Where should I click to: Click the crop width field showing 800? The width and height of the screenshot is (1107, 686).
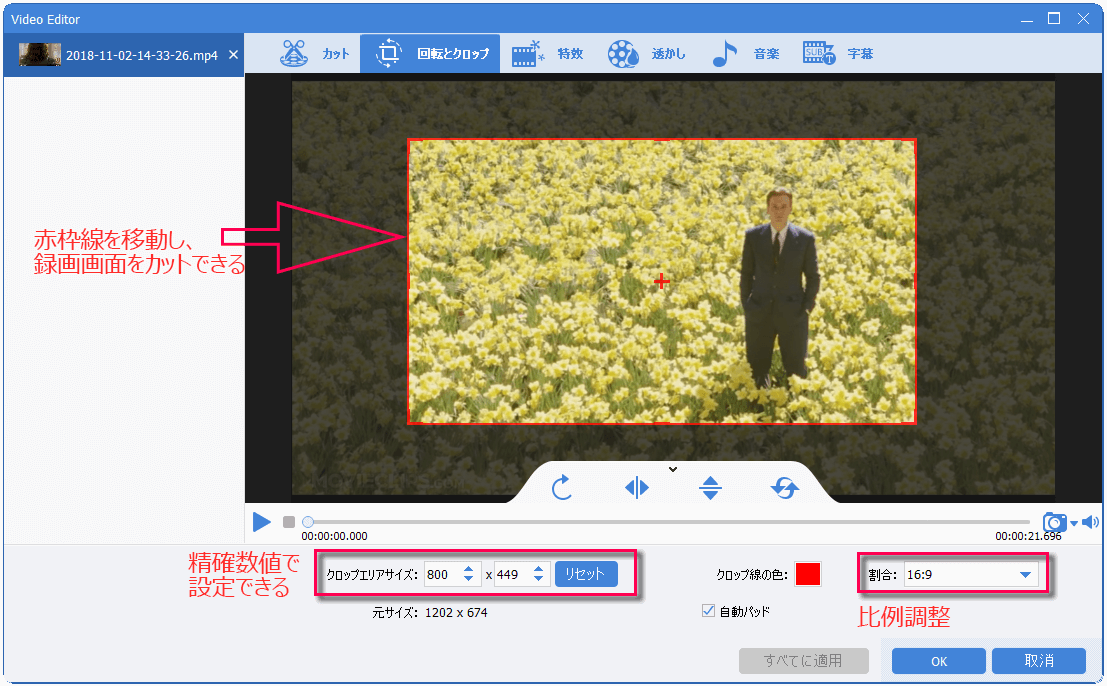(x=441, y=574)
